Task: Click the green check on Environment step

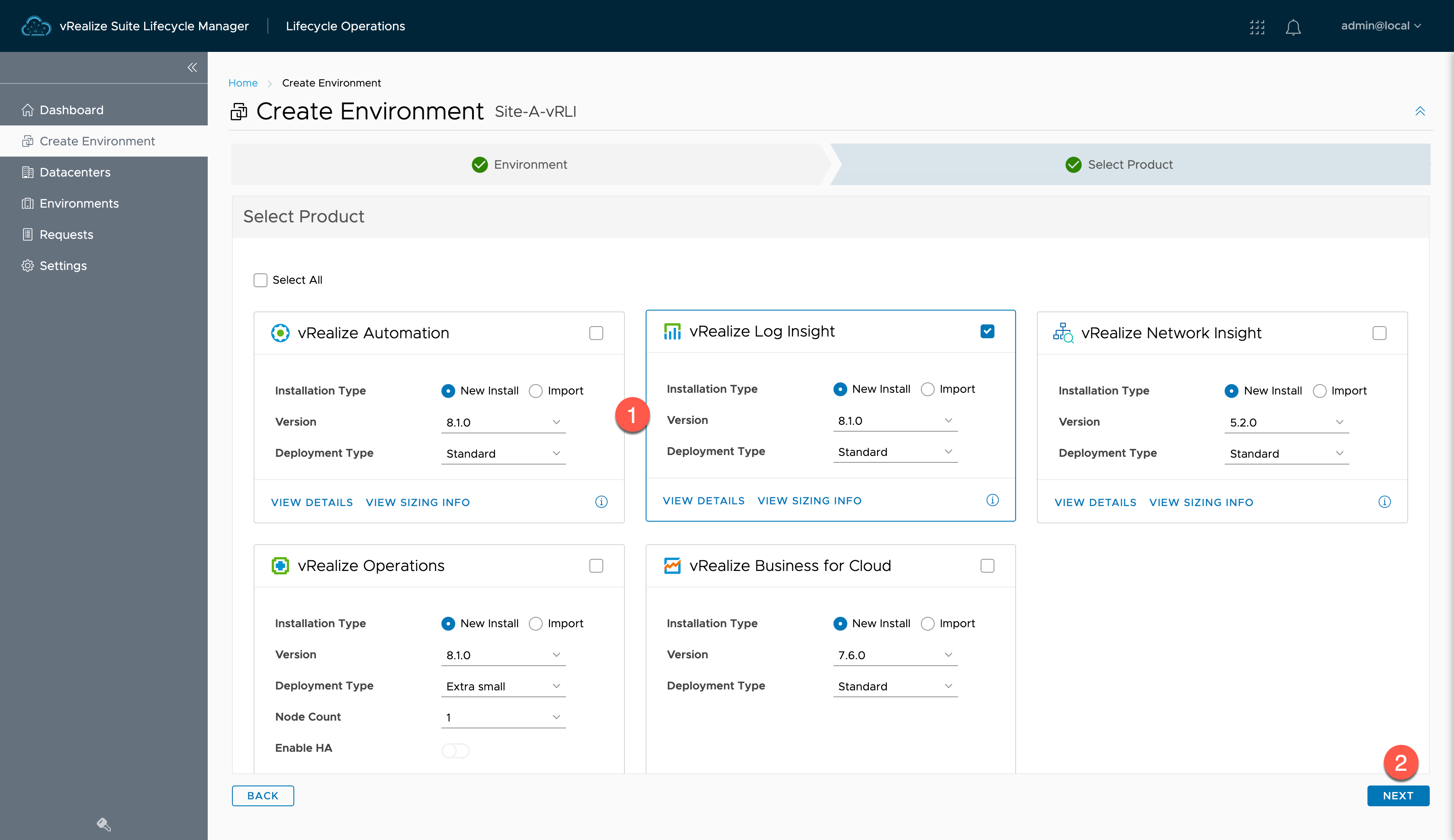Action: [479, 165]
